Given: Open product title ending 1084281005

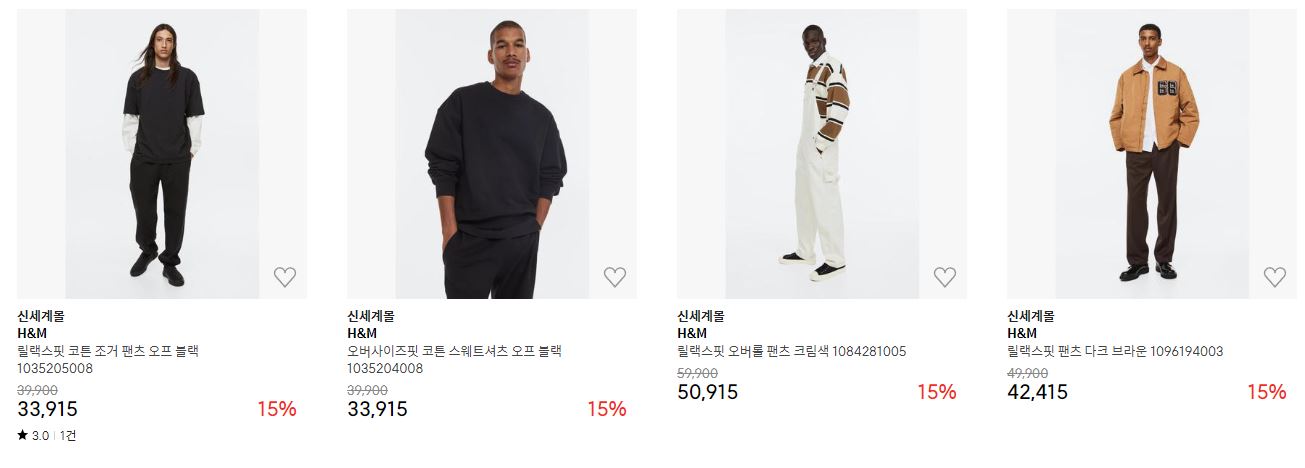Looking at the screenshot, I should pyautogui.click(x=791, y=351).
